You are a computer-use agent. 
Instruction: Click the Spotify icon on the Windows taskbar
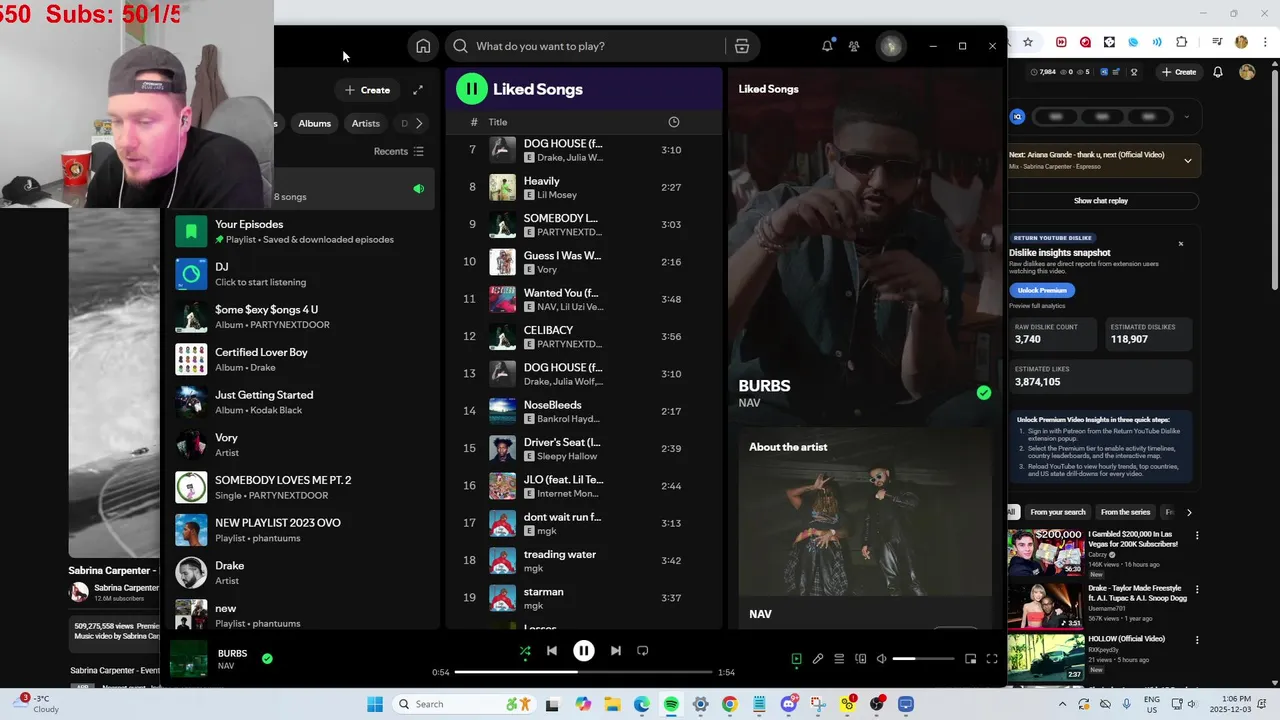coord(671,705)
